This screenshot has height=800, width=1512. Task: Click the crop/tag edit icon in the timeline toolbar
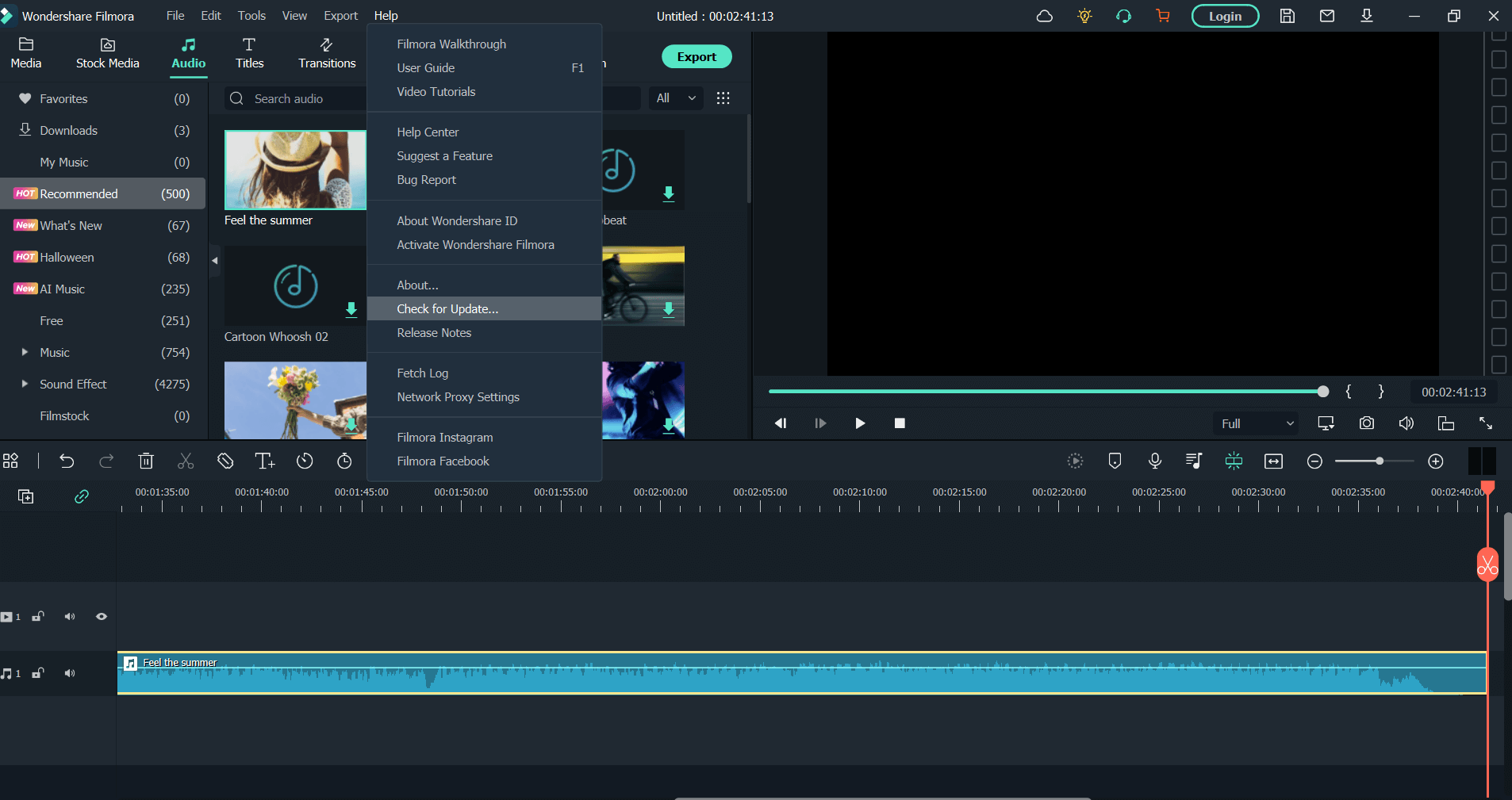coord(225,461)
